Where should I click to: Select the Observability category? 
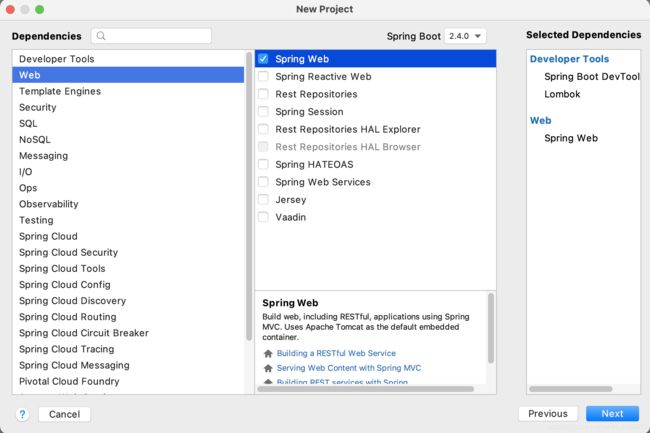[x=128, y=204]
